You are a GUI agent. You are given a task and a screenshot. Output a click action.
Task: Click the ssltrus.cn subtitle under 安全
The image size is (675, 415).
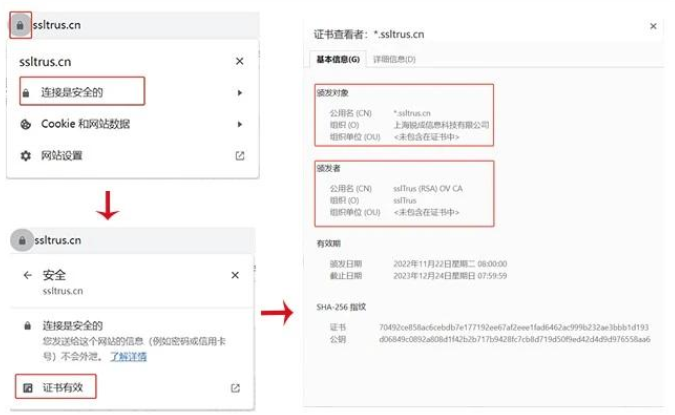click(63, 291)
